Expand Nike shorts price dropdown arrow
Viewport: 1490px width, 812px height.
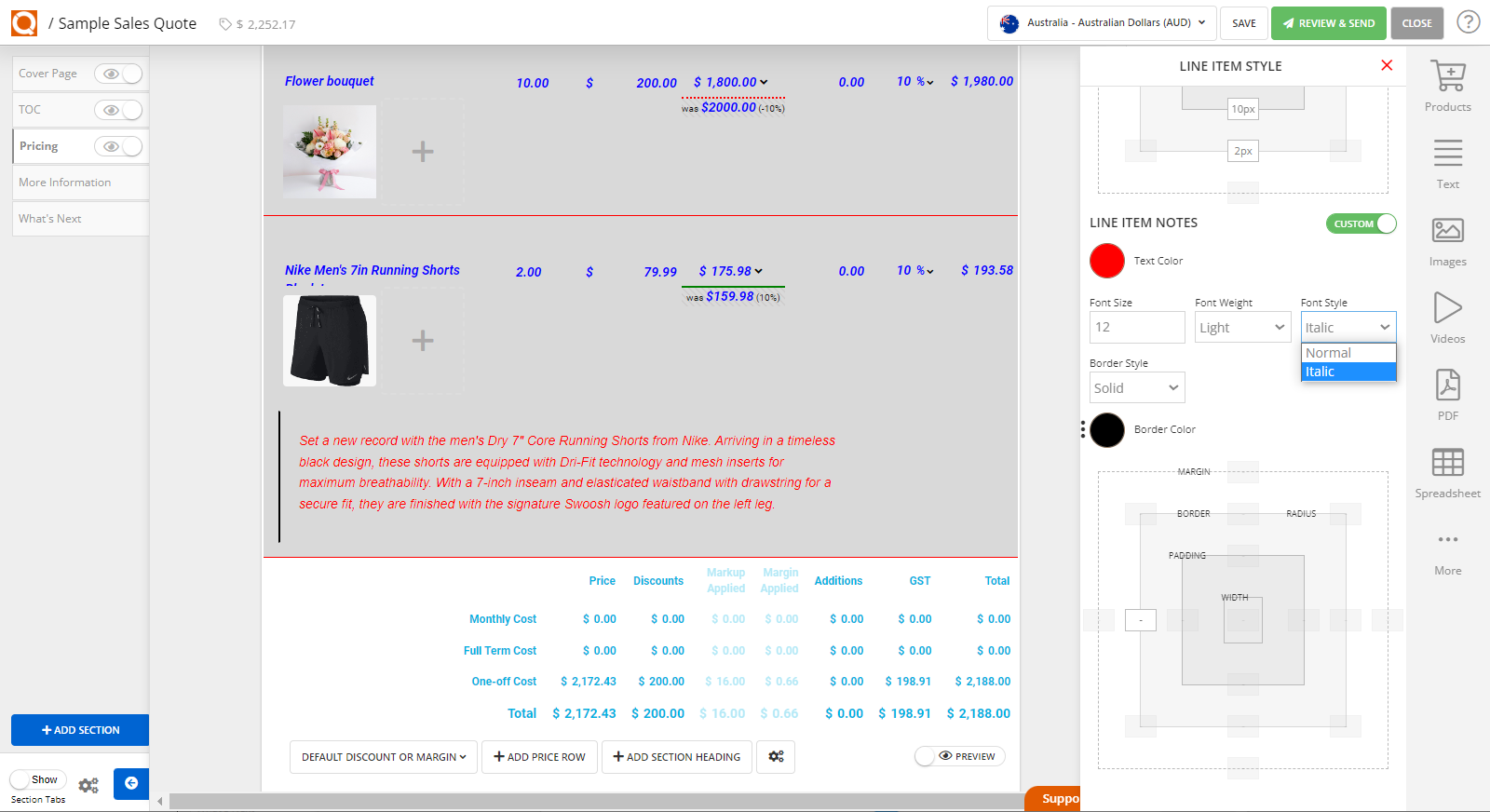tap(758, 271)
